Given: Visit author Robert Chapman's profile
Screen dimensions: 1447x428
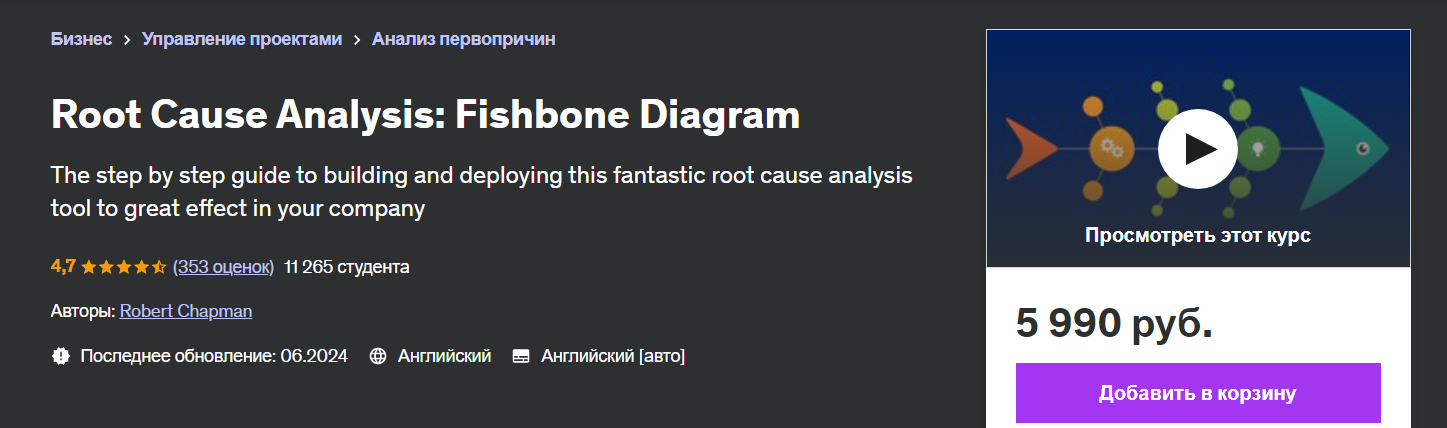Looking at the screenshot, I should click(186, 311).
